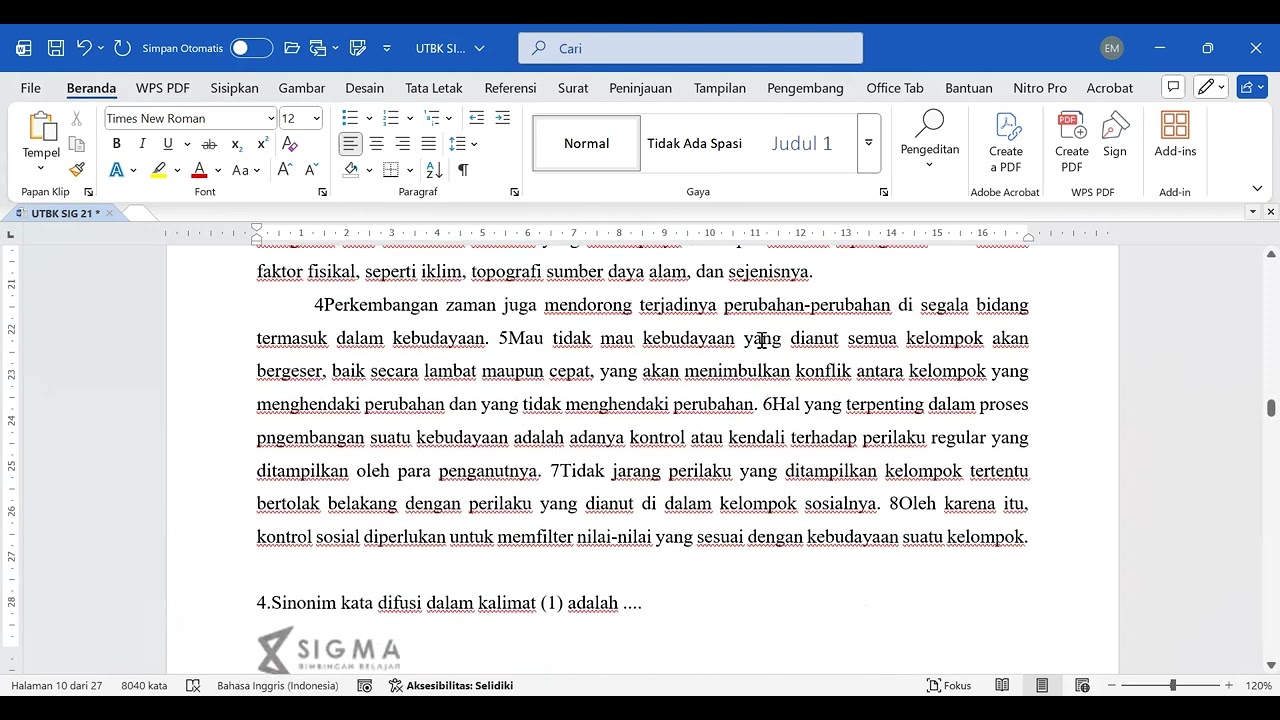This screenshot has width=1280, height=720.
Task: Apply the Judul 1 heading style
Action: coord(802,143)
